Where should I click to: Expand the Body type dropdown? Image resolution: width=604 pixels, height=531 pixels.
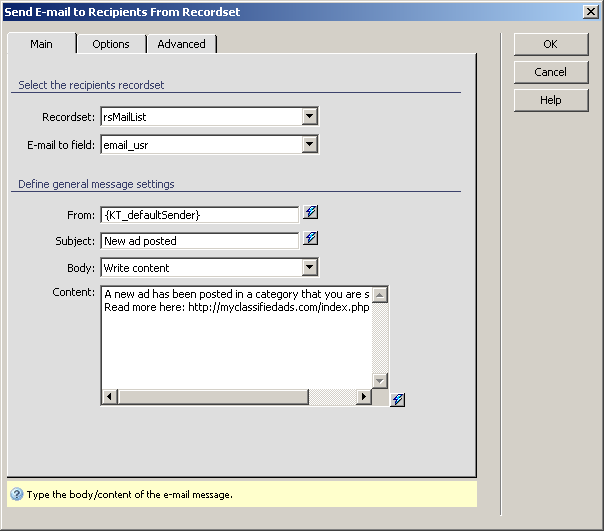click(310, 267)
